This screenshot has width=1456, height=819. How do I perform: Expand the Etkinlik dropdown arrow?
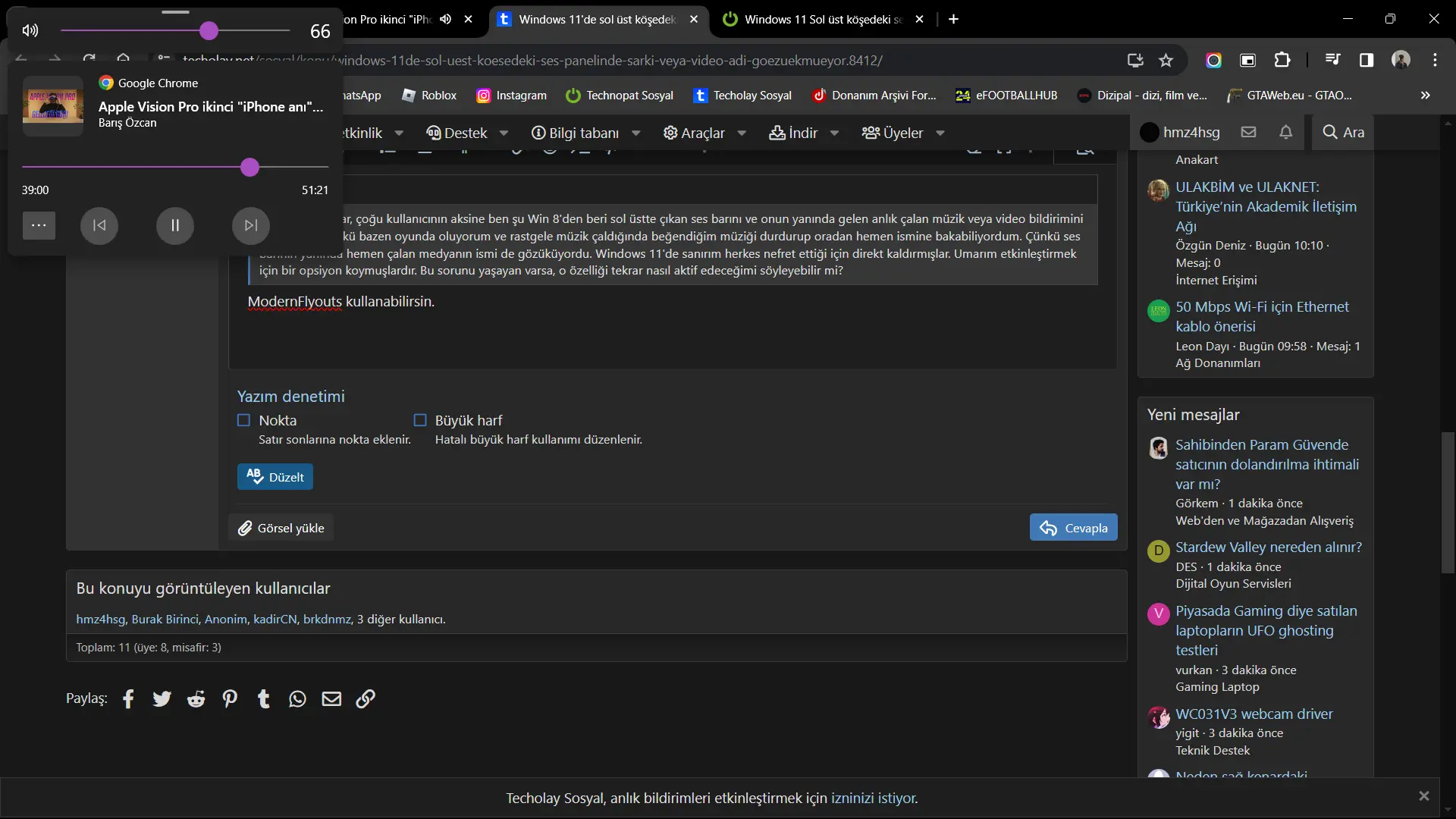(399, 133)
